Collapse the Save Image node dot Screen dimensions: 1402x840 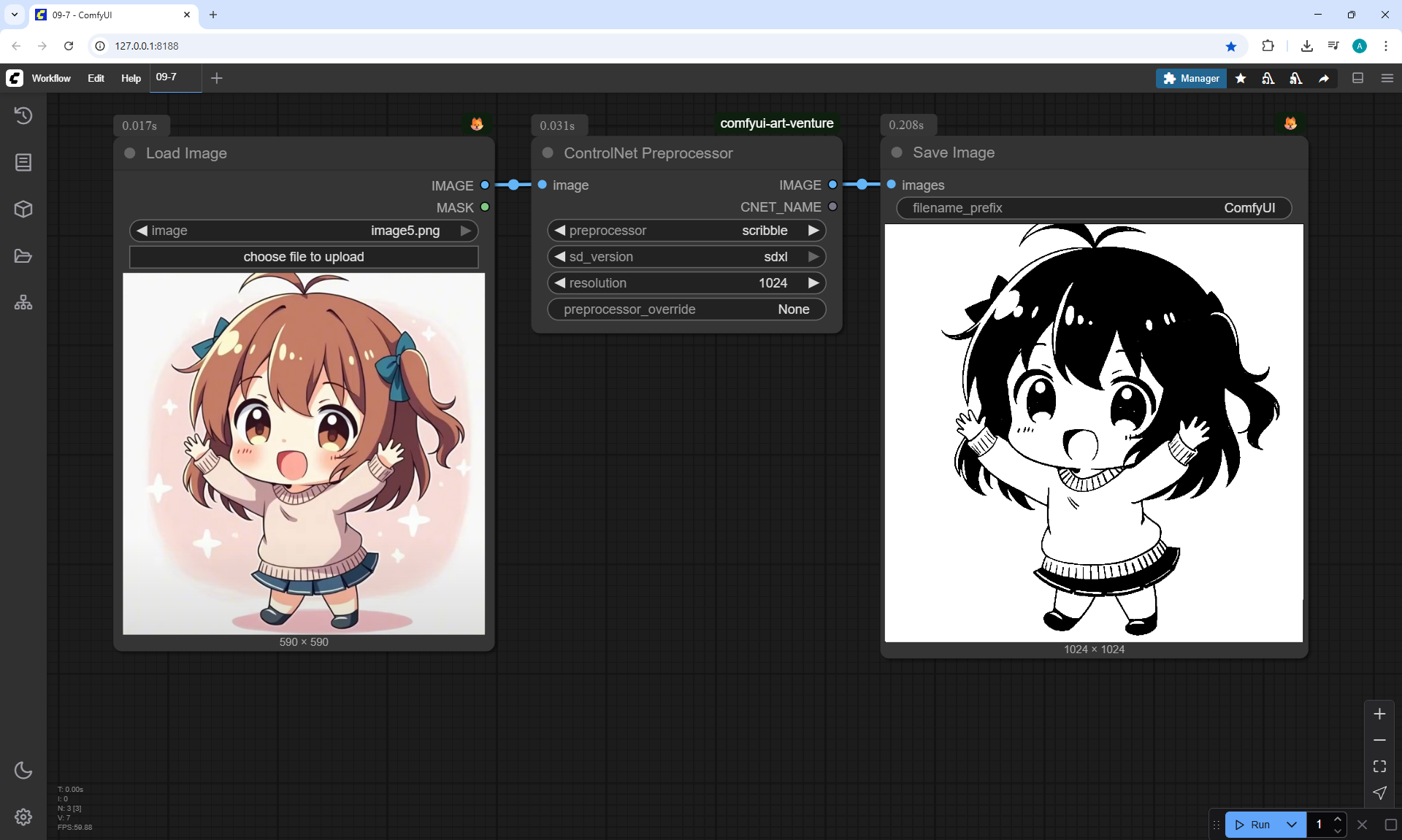(897, 153)
